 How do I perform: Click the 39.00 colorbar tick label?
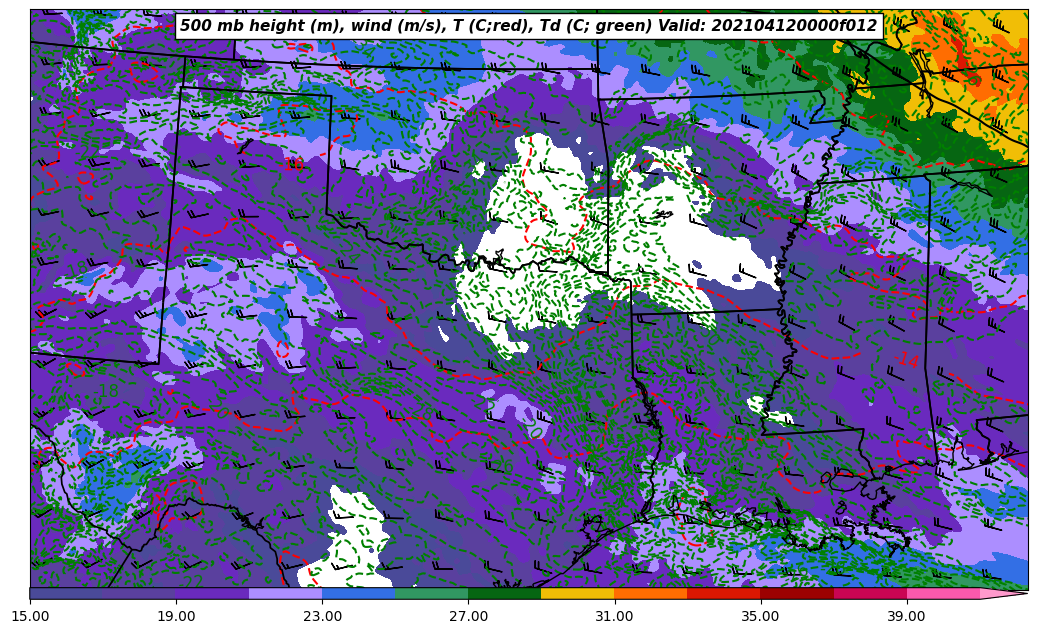click(x=906, y=616)
